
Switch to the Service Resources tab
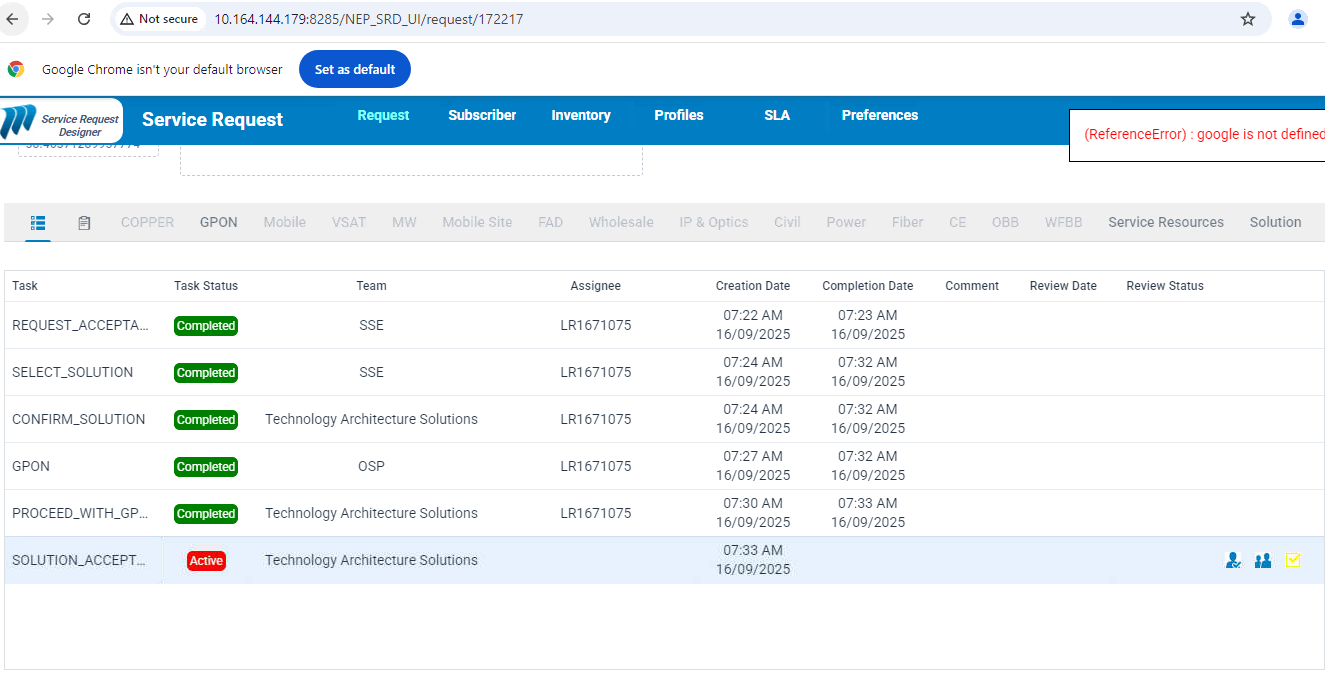point(1165,222)
